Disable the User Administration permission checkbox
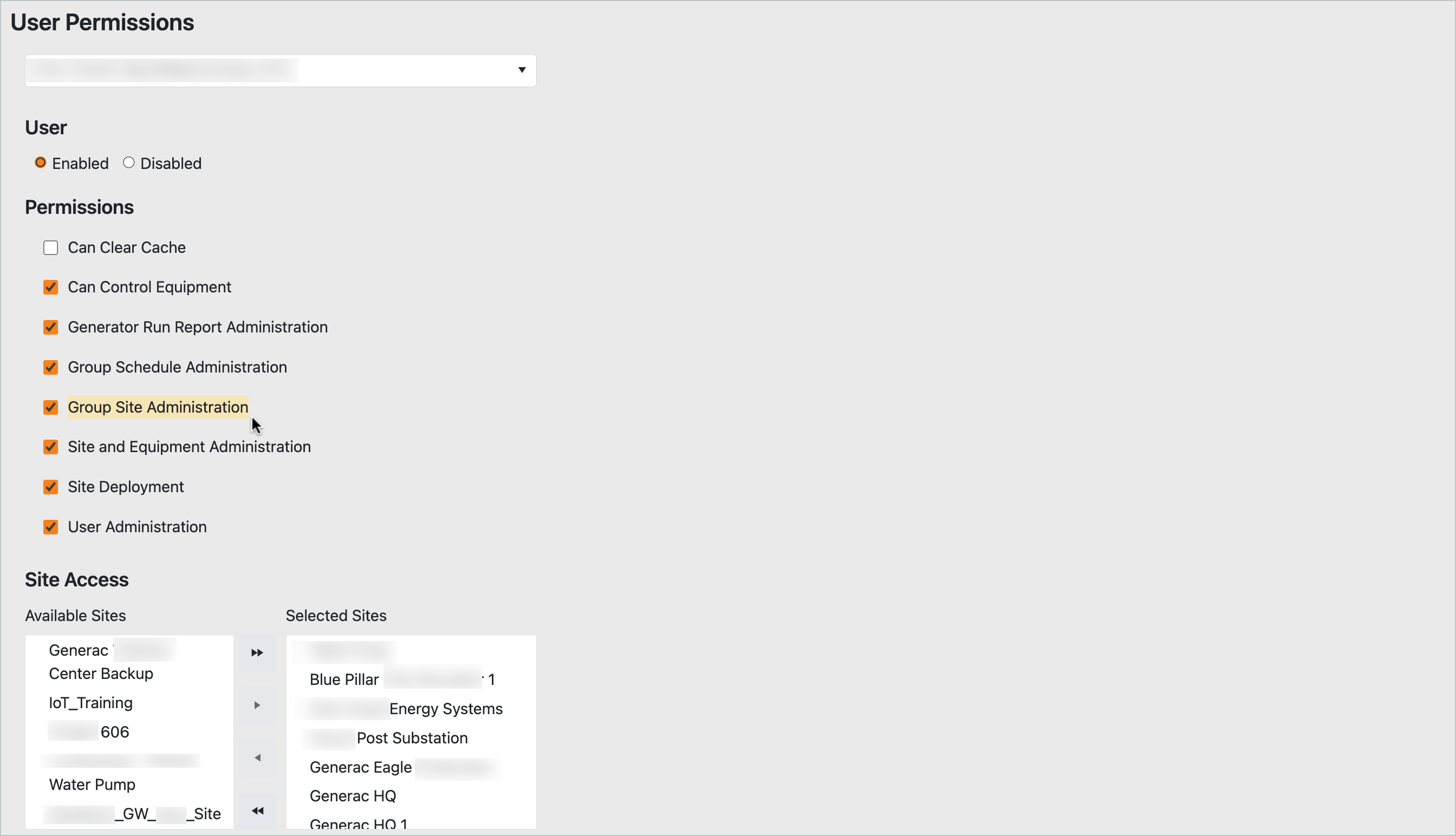The width and height of the screenshot is (1456, 836). point(50,527)
